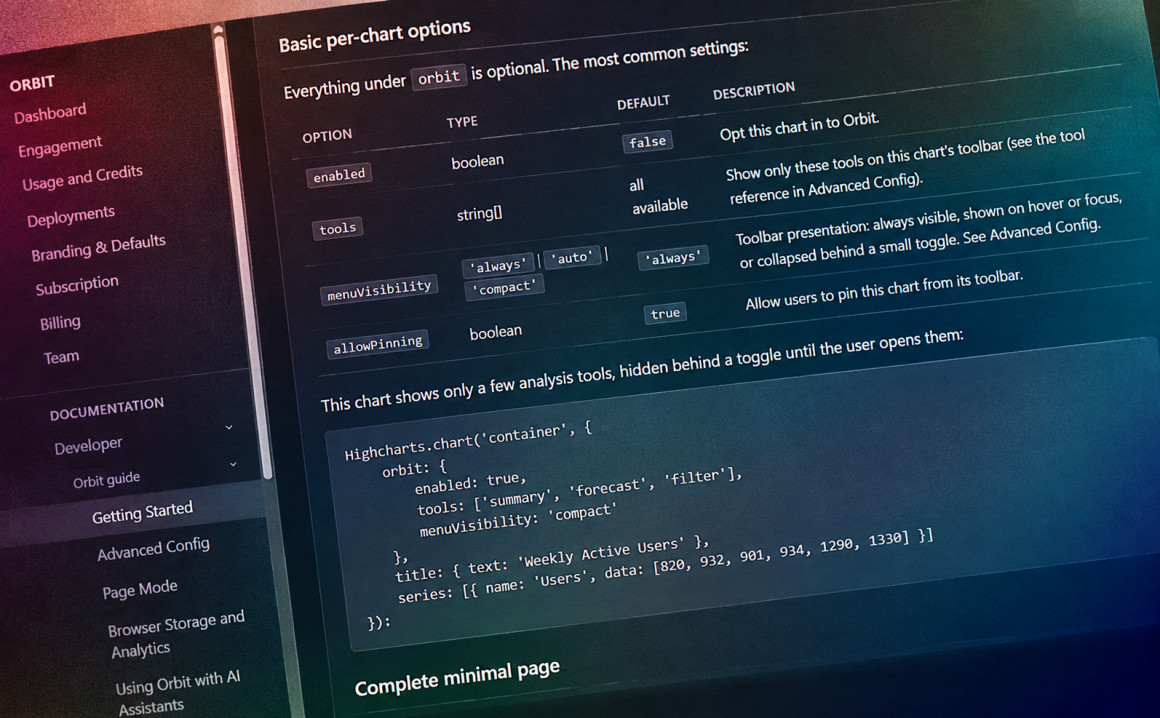This screenshot has height=718, width=1160.
Task: Open Using Orbit with AI Assistants
Action: [178, 694]
